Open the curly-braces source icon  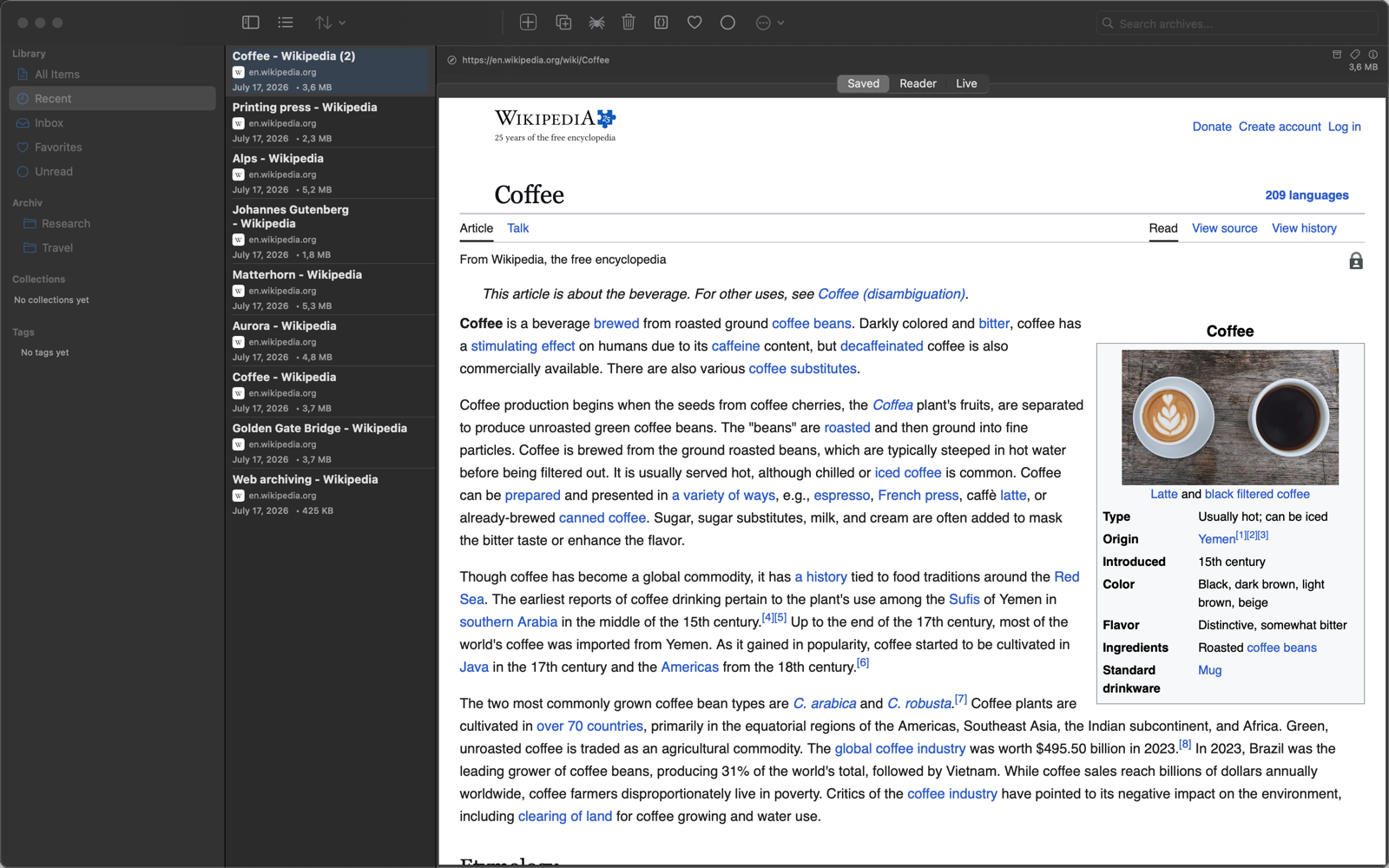click(x=662, y=23)
